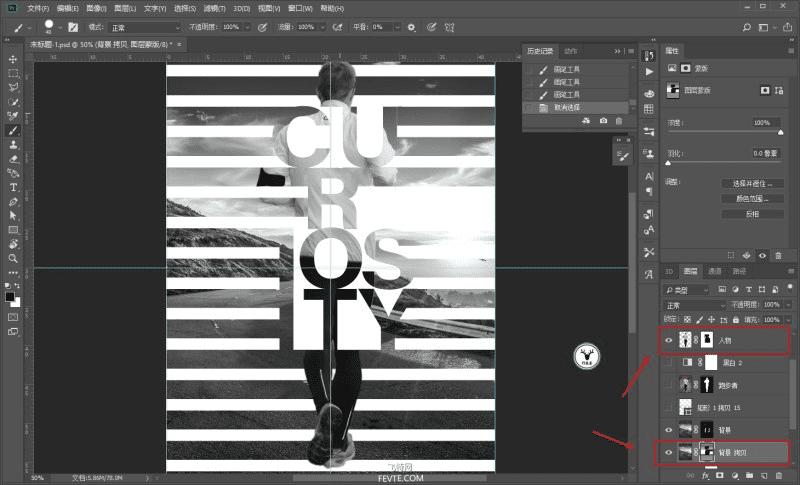Hide the 背景 拷贝 layer
Screen dimensions: 800x485
pos(668,452)
